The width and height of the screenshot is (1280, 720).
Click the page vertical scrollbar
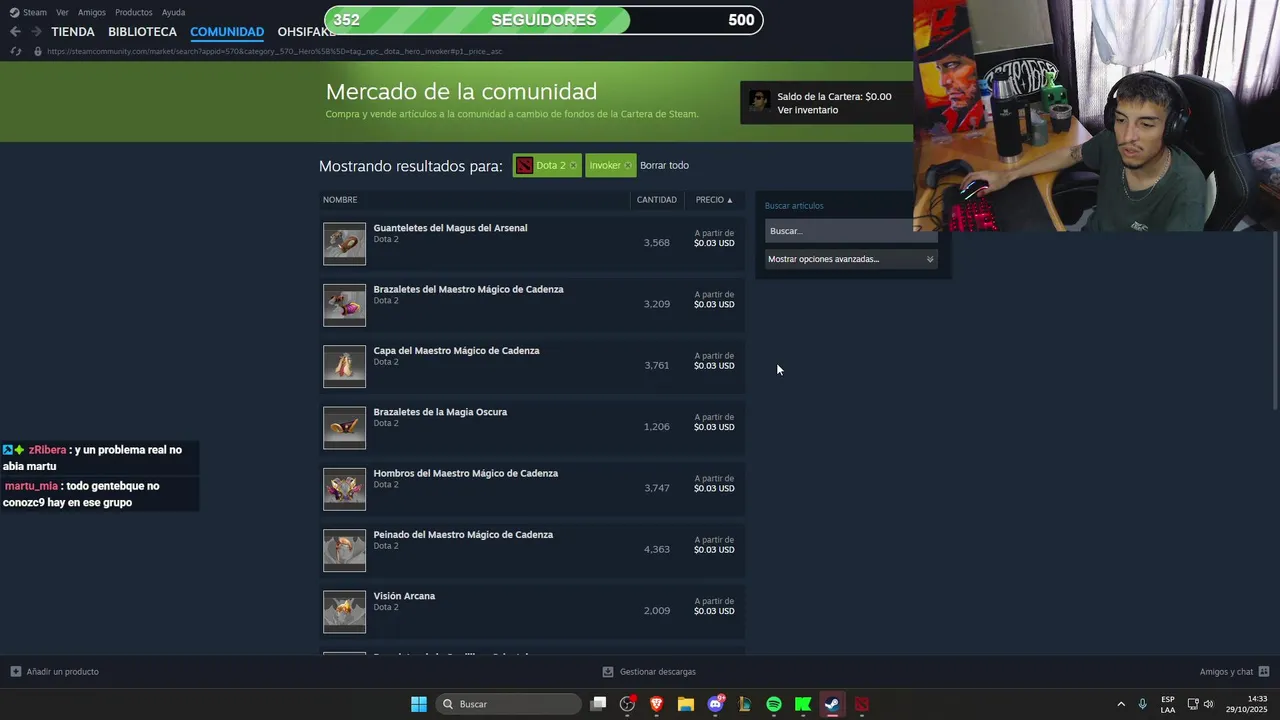(x=1275, y=320)
